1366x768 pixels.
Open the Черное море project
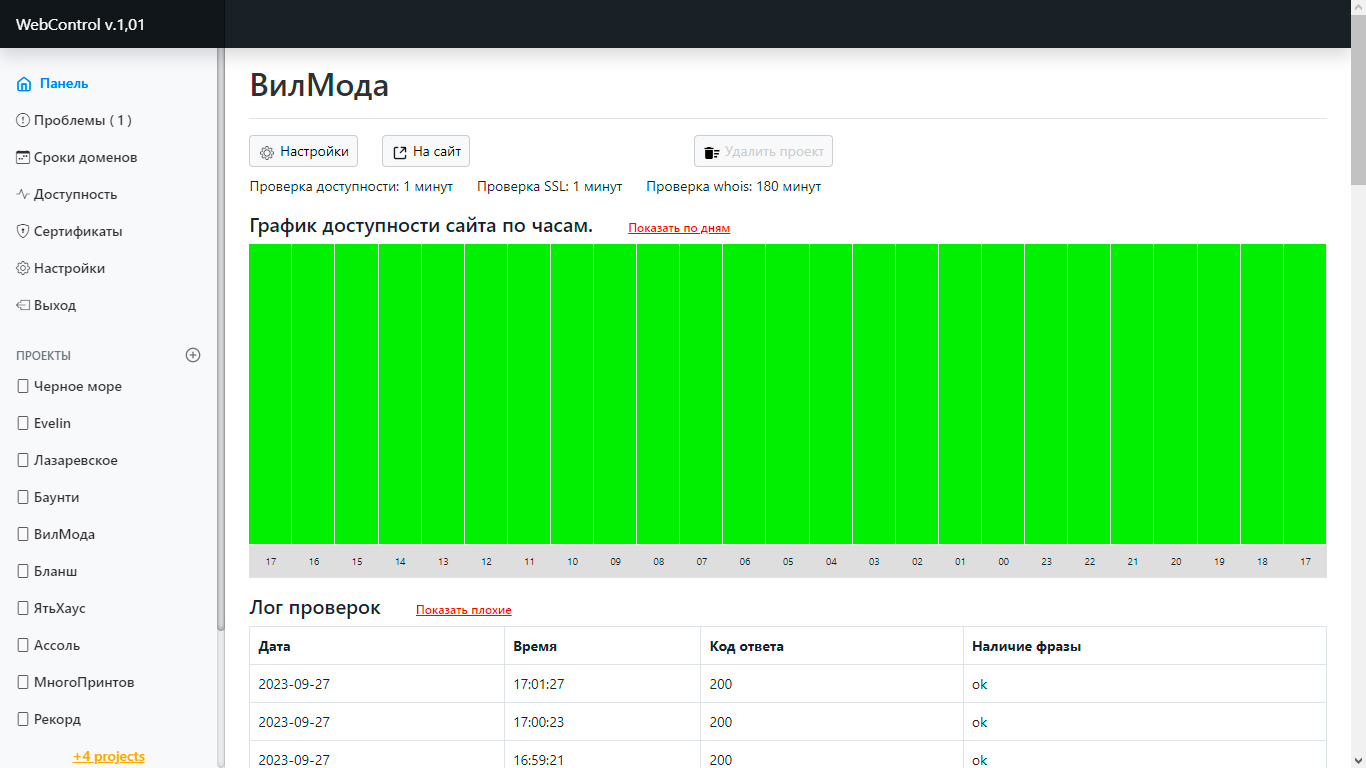pos(77,386)
